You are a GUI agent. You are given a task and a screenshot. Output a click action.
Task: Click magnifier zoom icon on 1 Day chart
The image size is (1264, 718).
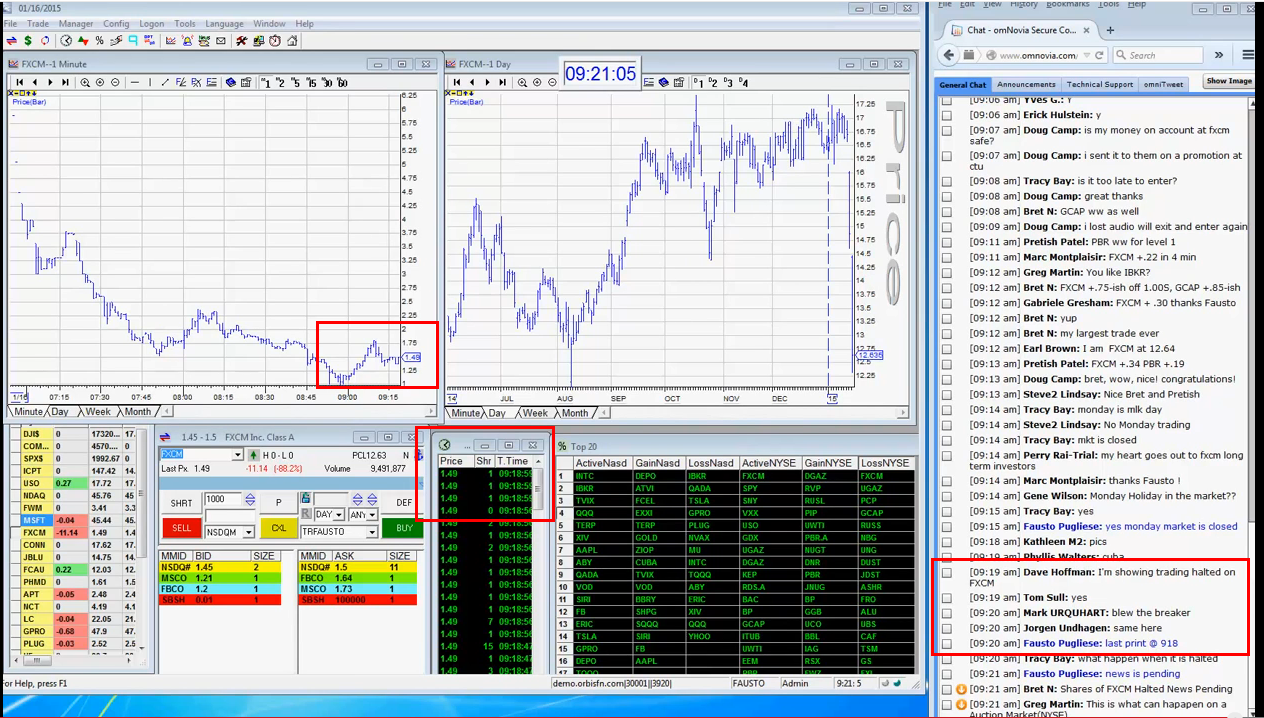pyautogui.click(x=522, y=82)
